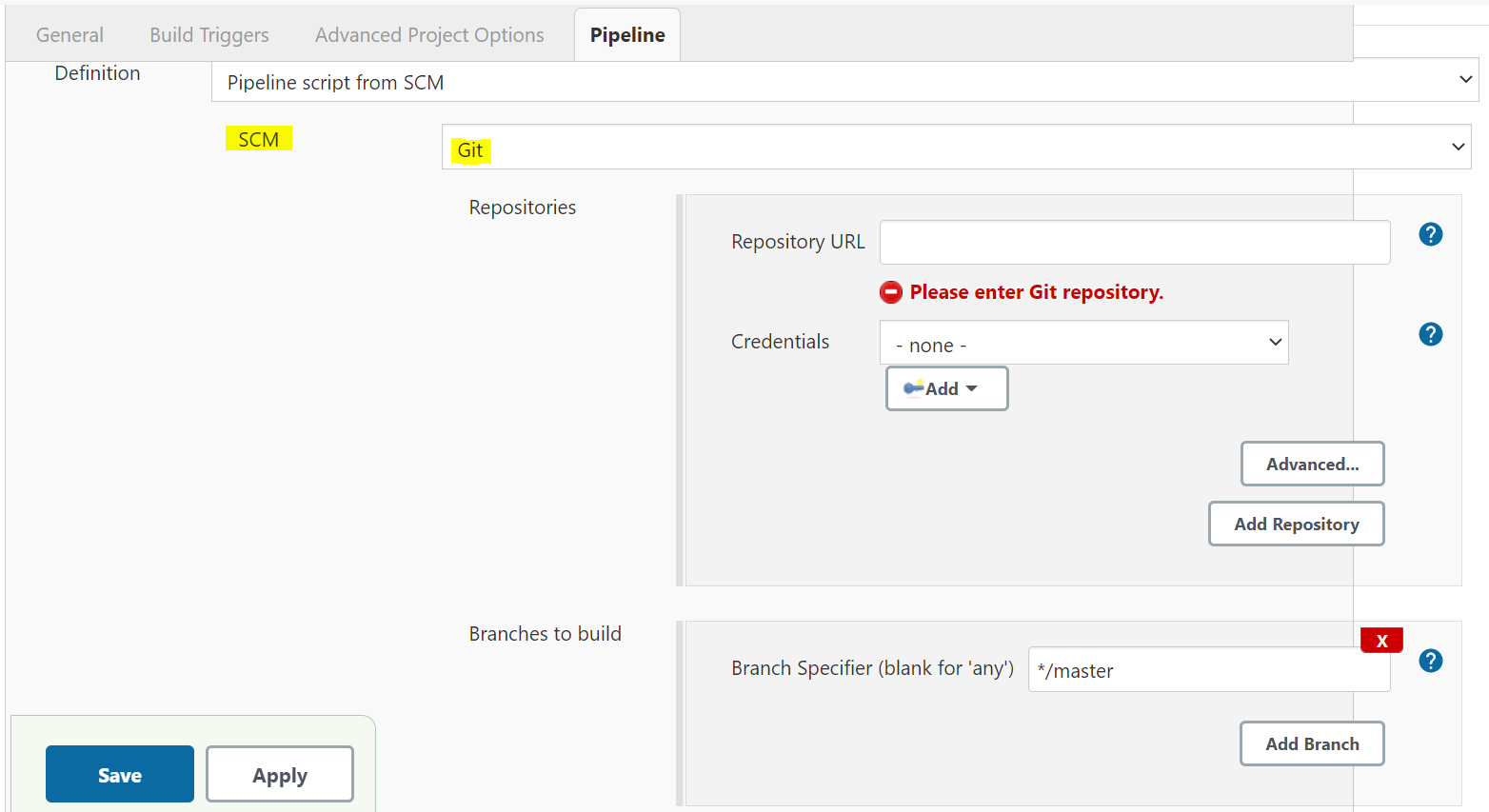Open the Advanced Project Options tab

429,35
